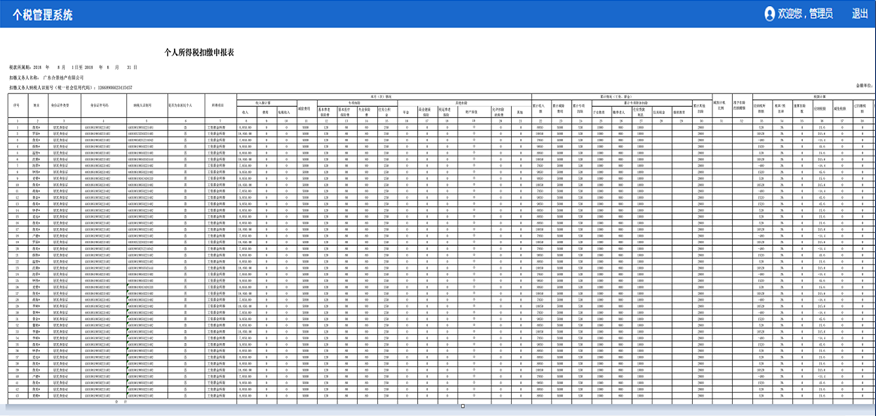Click the 姓名 column header
The height and width of the screenshot is (416, 876).
(x=36, y=104)
